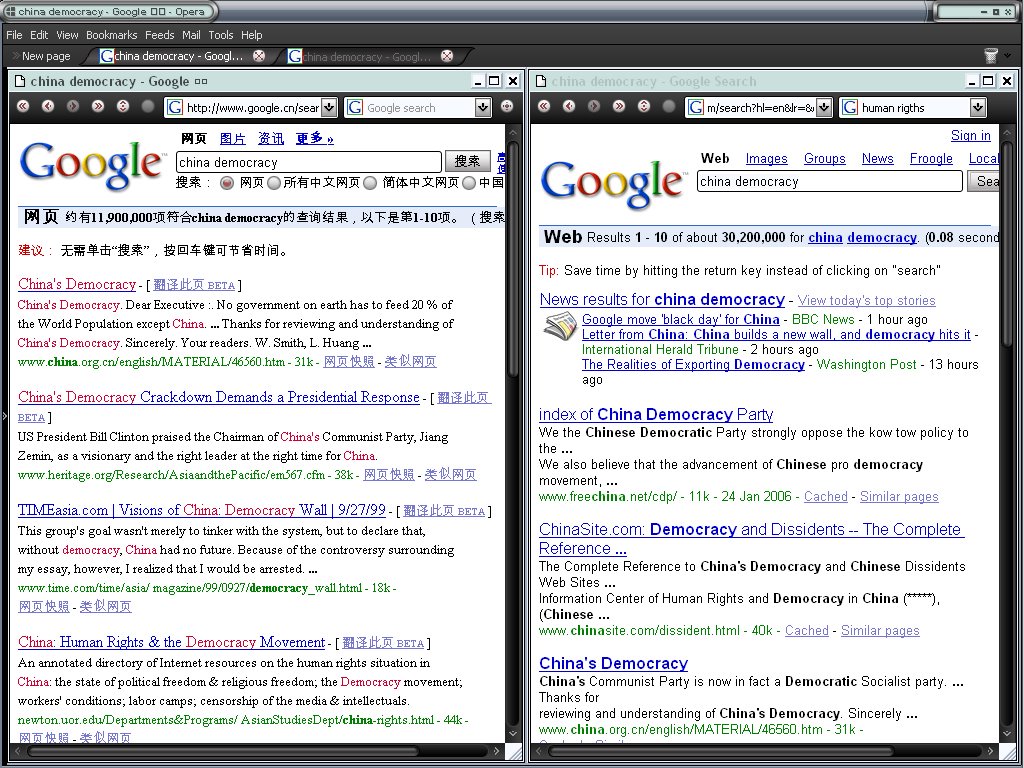Click Rewind button in left Google.cn window

[x=23, y=106]
